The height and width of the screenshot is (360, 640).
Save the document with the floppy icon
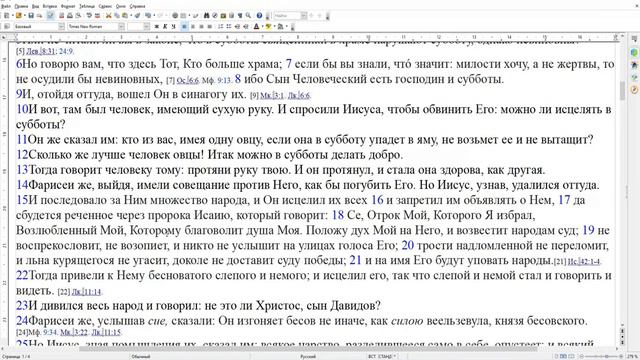[31, 16]
